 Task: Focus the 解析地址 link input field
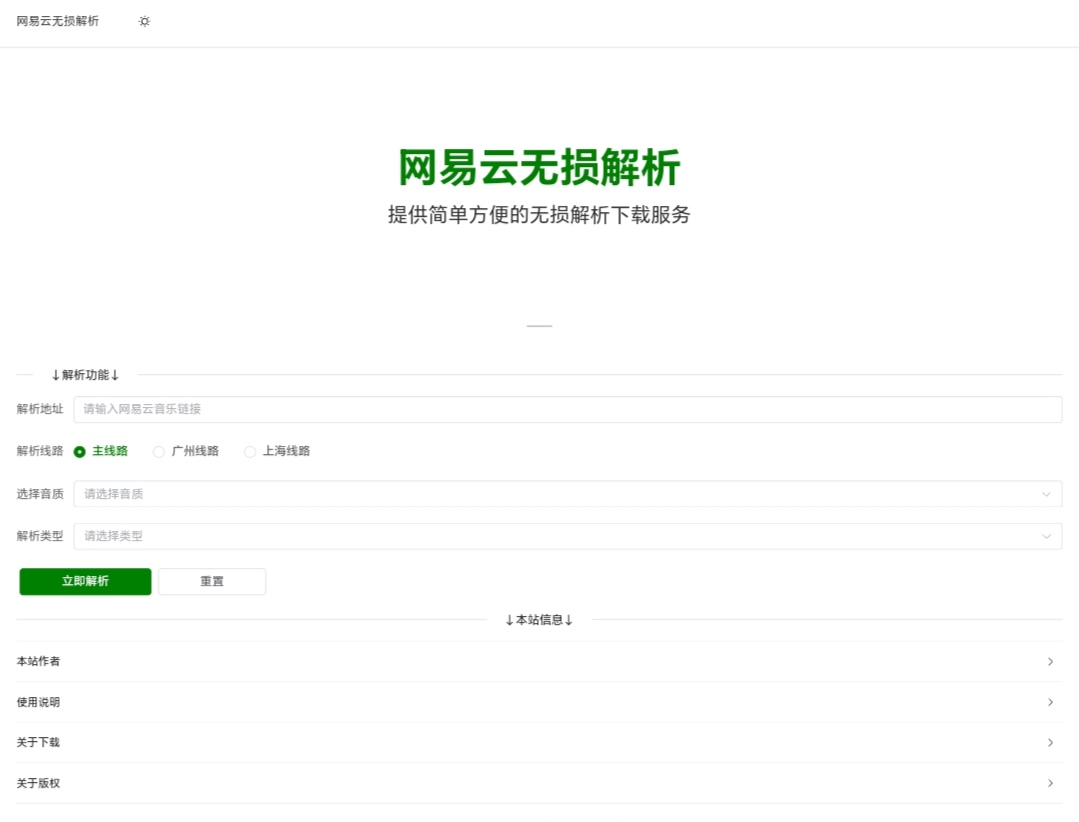tap(568, 409)
